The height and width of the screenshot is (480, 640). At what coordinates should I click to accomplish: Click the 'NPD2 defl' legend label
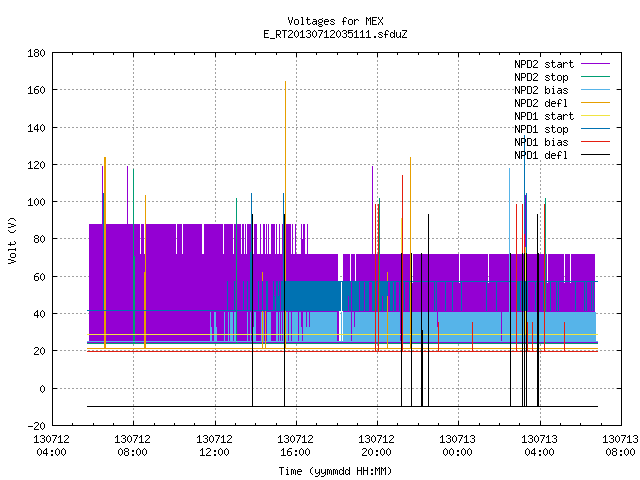pyautogui.click(x=541, y=103)
